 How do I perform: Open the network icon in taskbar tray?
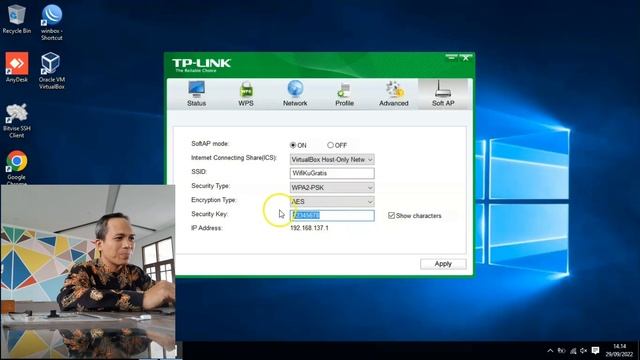573,351
